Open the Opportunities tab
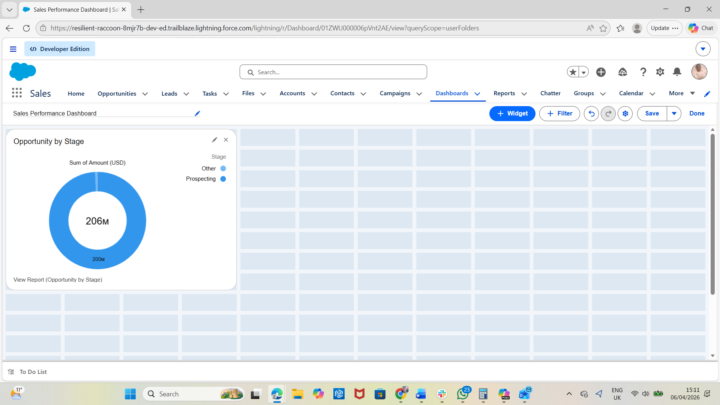This screenshot has width=720, height=405. coord(117,93)
